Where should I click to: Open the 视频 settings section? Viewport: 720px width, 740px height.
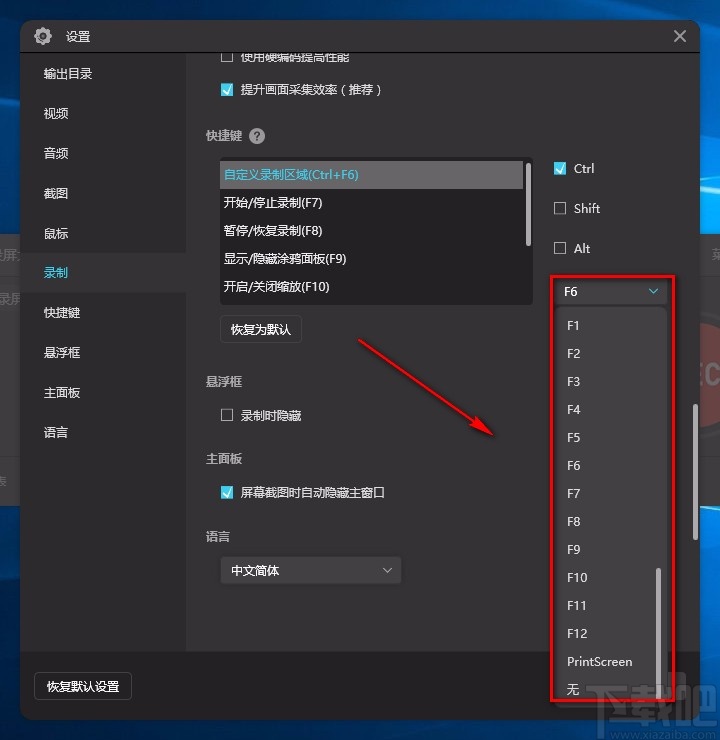tap(56, 113)
